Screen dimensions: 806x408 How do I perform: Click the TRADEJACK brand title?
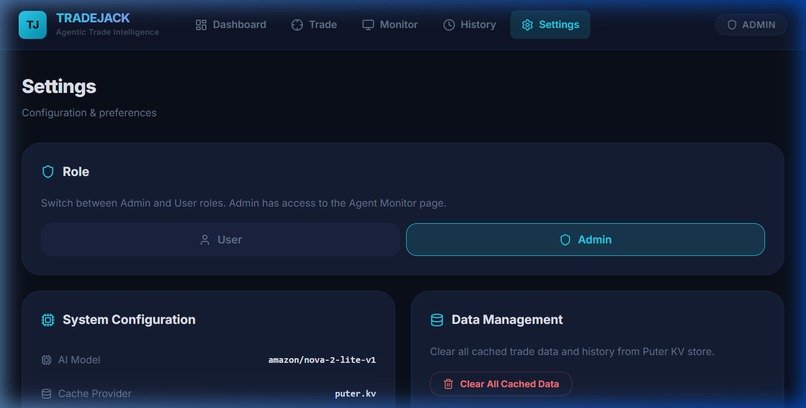[93, 18]
